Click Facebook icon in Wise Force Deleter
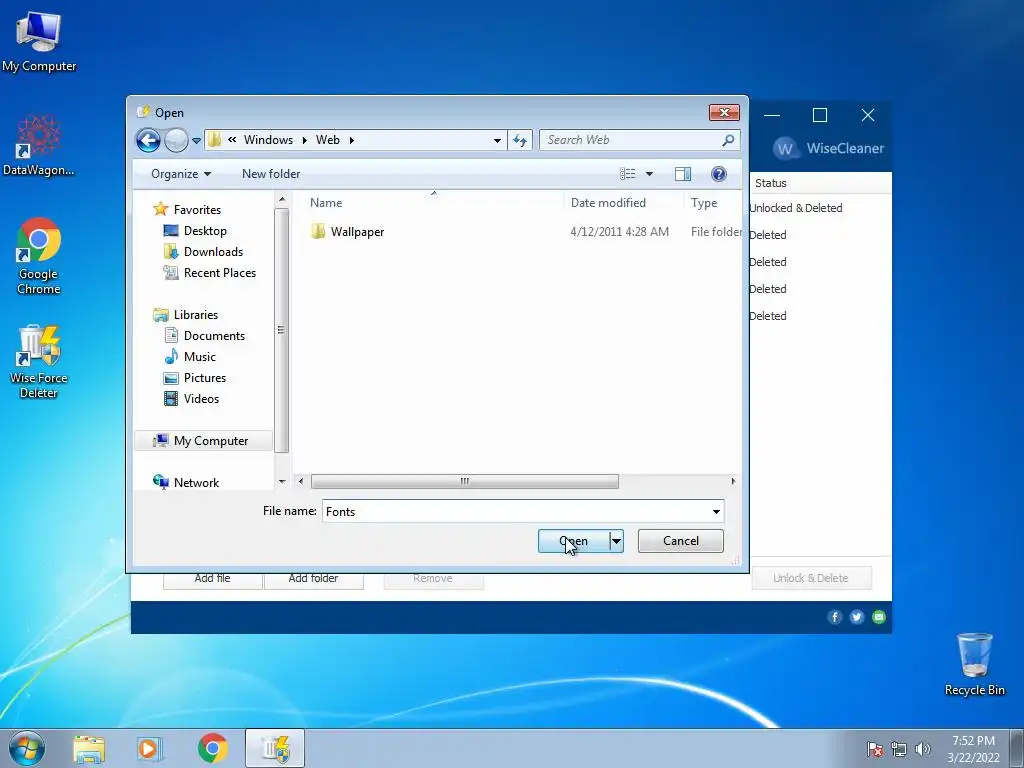The width and height of the screenshot is (1024, 768). pyautogui.click(x=835, y=617)
